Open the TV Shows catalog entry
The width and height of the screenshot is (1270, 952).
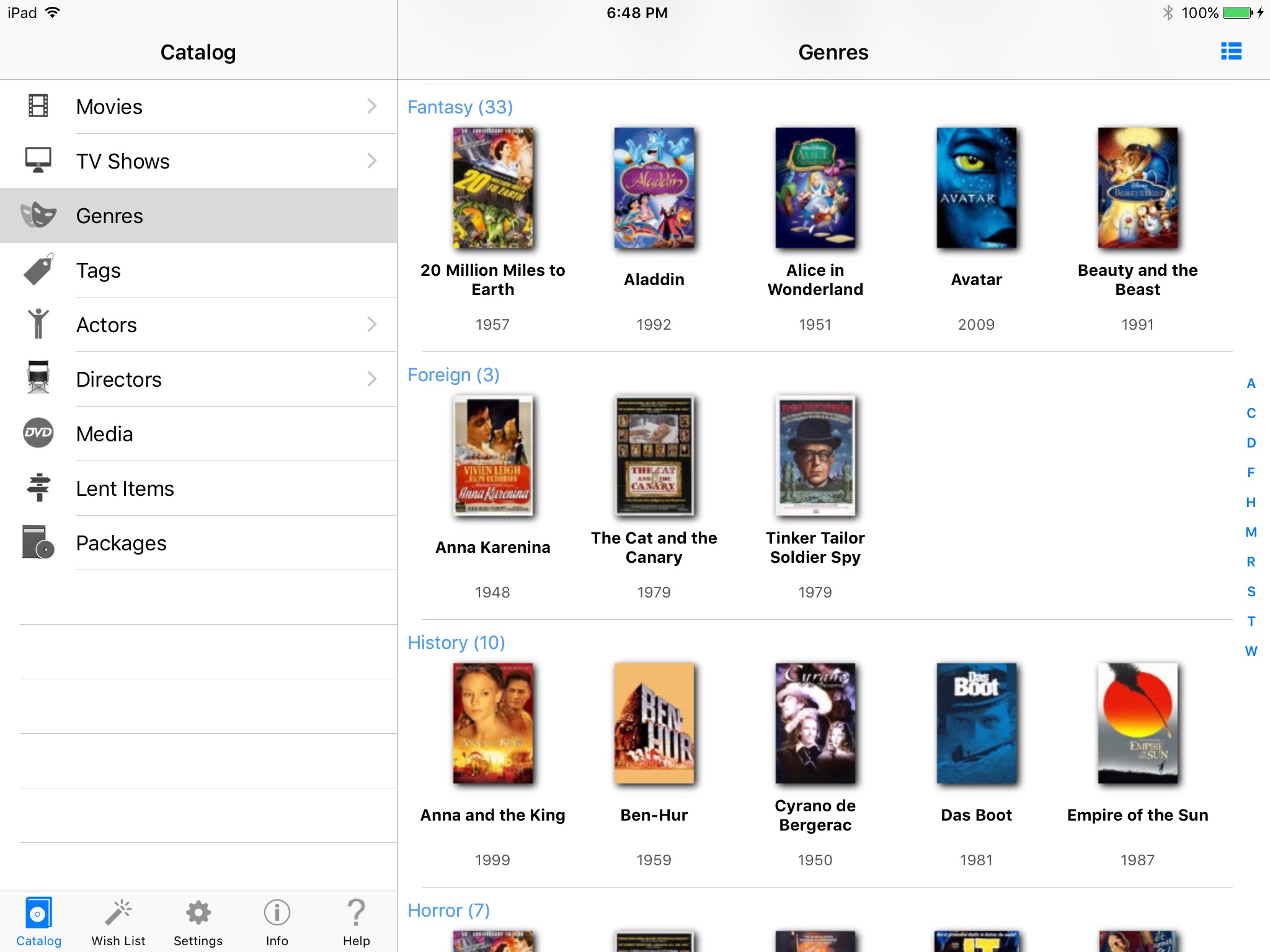[198, 161]
